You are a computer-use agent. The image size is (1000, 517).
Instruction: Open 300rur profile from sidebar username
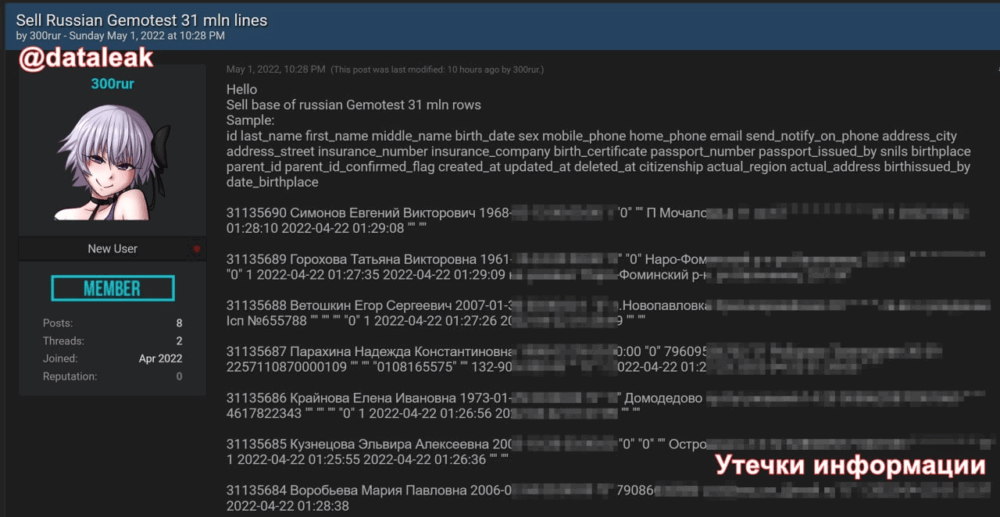click(x=113, y=84)
